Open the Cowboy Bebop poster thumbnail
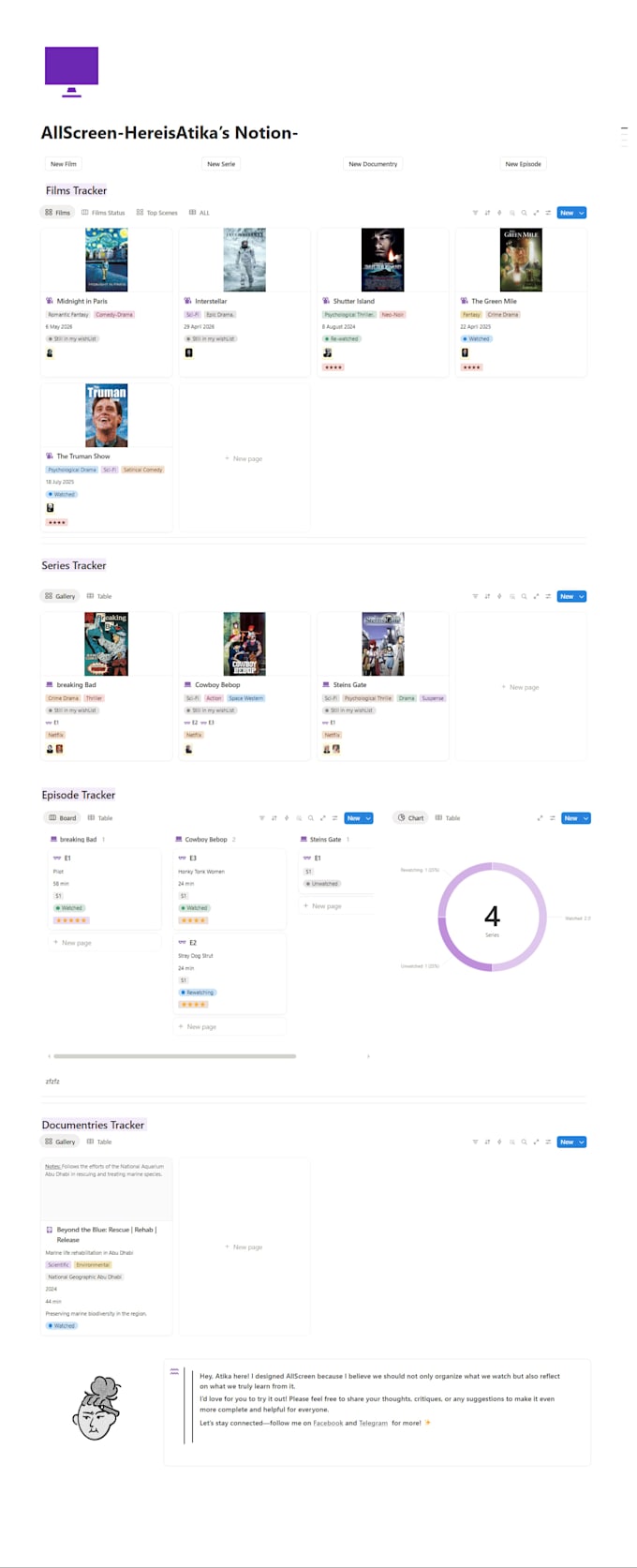Image resolution: width=637 pixels, height=1568 pixels. 244,644
